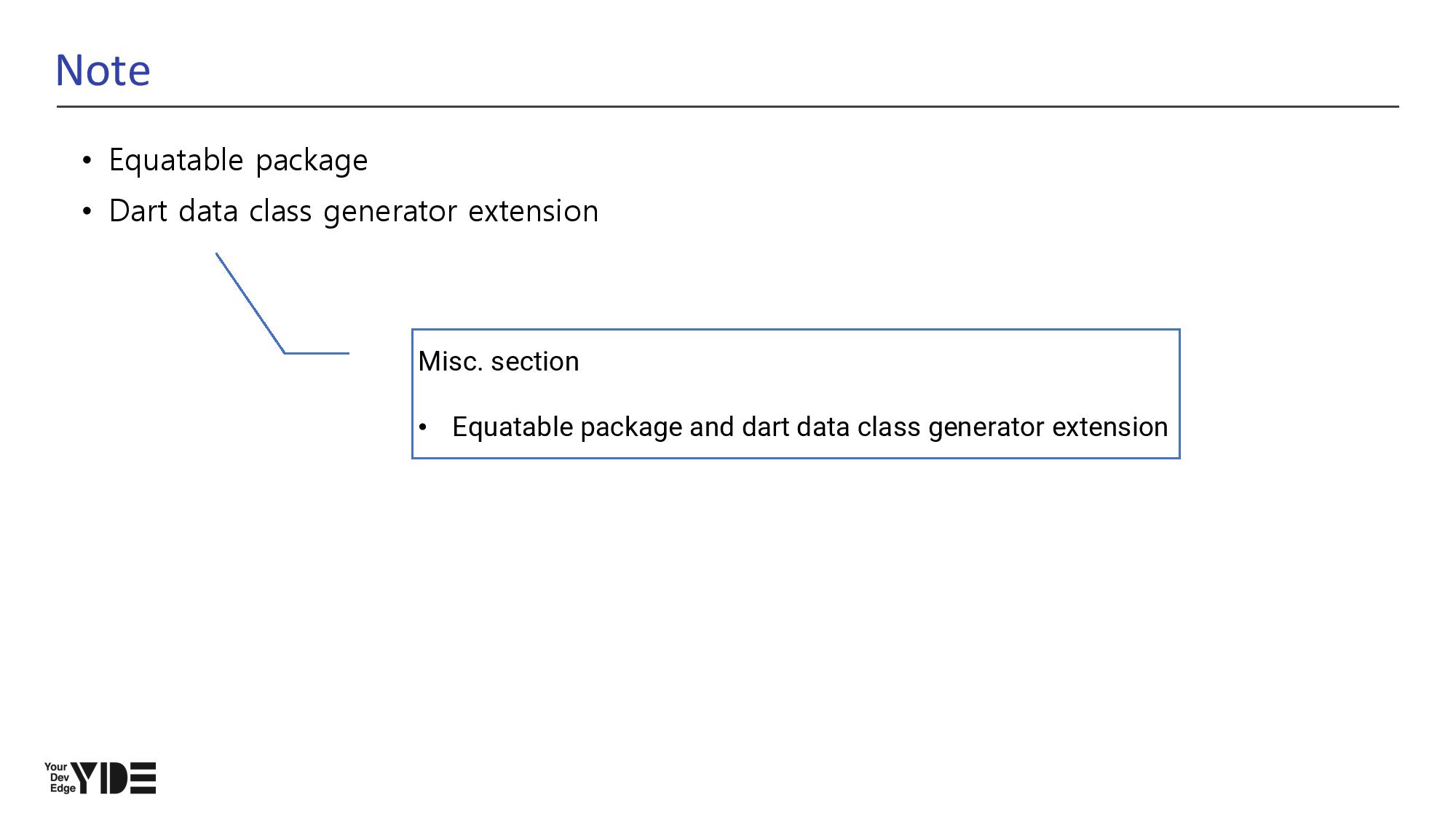Click the short horizontal connector line segment
The image size is (1456, 819).
(317, 353)
